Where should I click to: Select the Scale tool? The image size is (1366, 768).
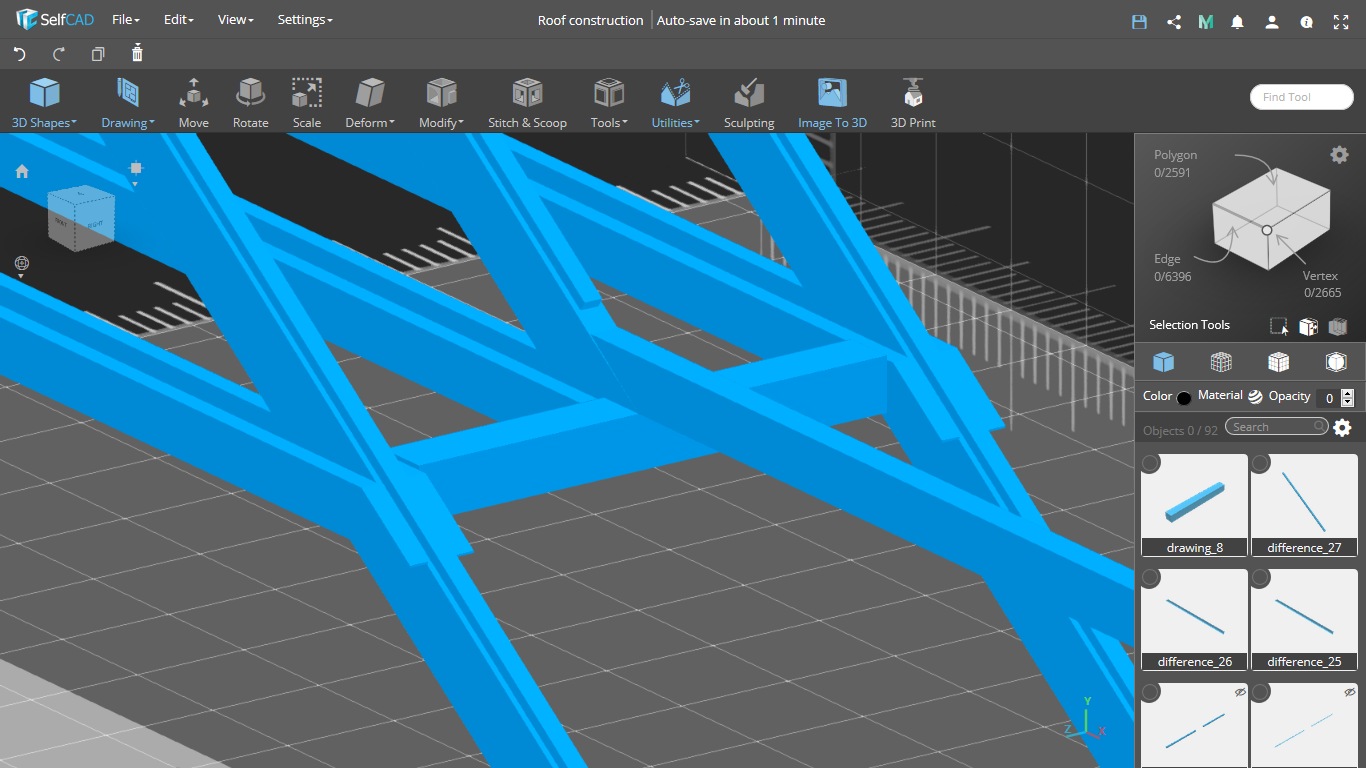(307, 103)
